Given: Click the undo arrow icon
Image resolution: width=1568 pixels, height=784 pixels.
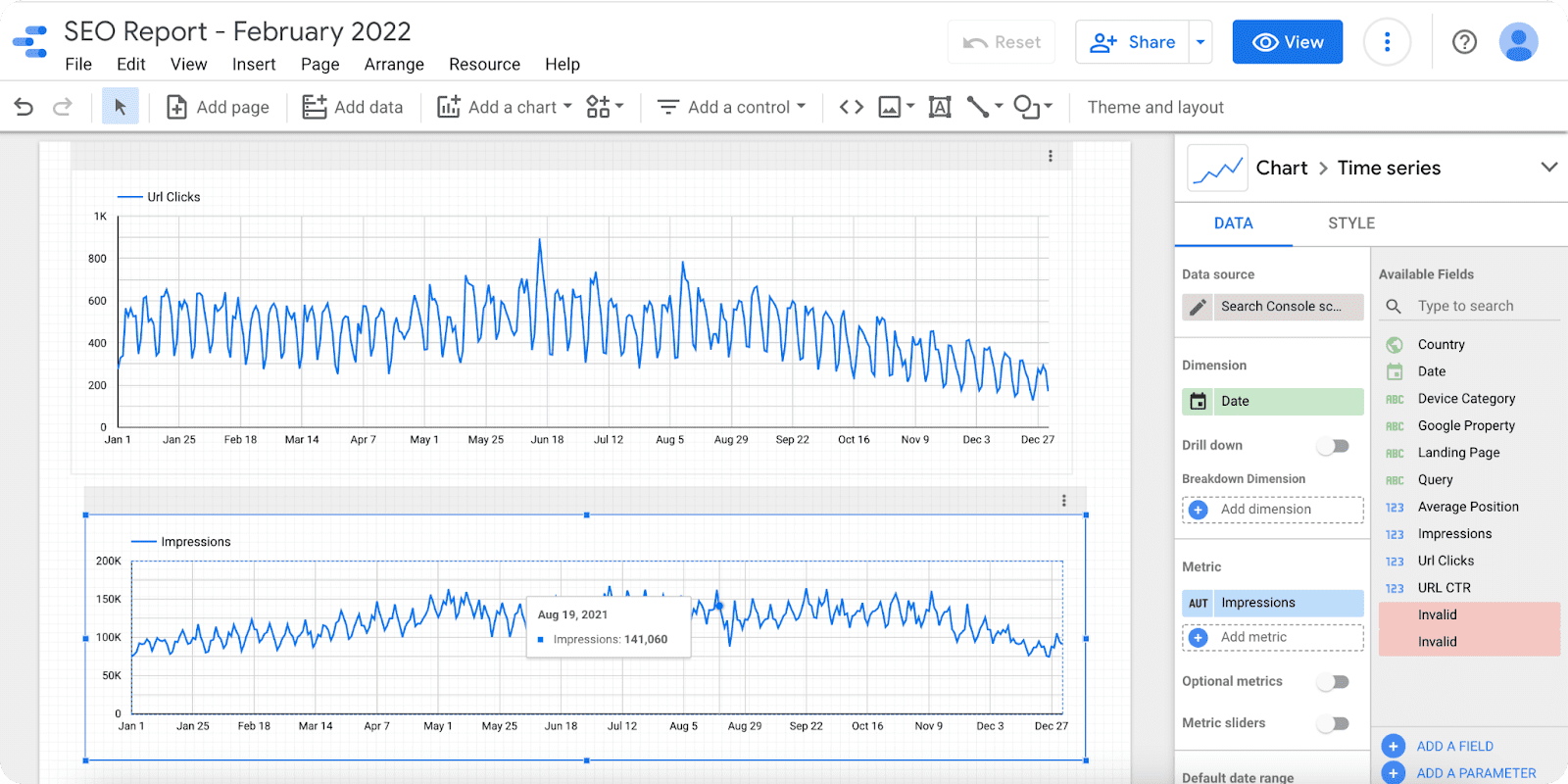Looking at the screenshot, I should [24, 107].
